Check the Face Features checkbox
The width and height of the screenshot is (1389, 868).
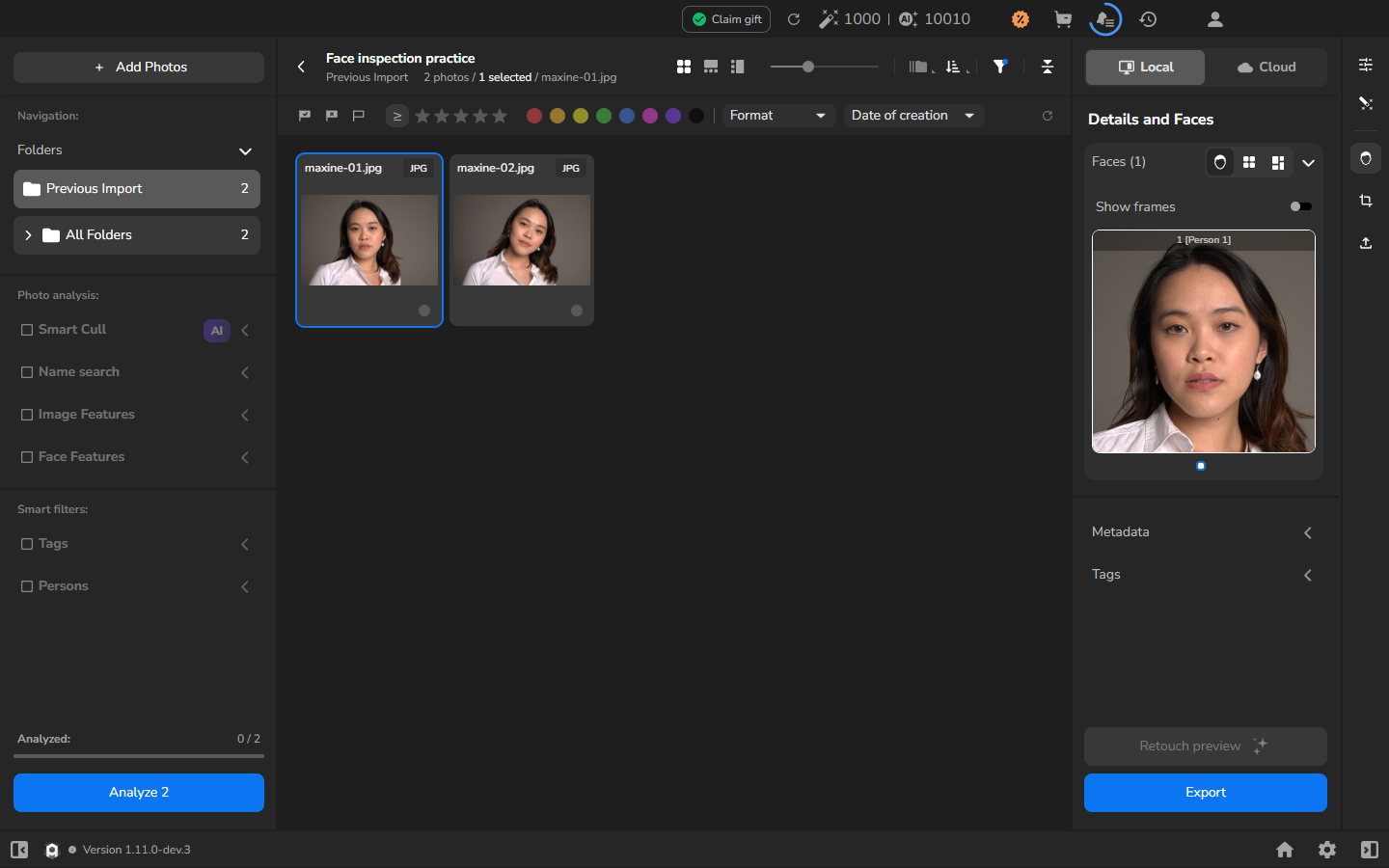pos(27,457)
